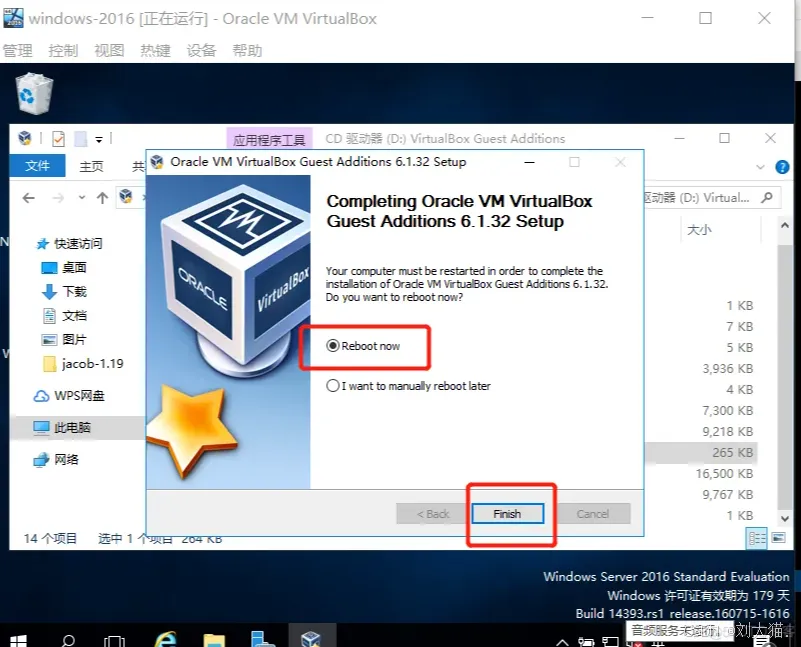Open the Windows Start menu

(x=18, y=640)
